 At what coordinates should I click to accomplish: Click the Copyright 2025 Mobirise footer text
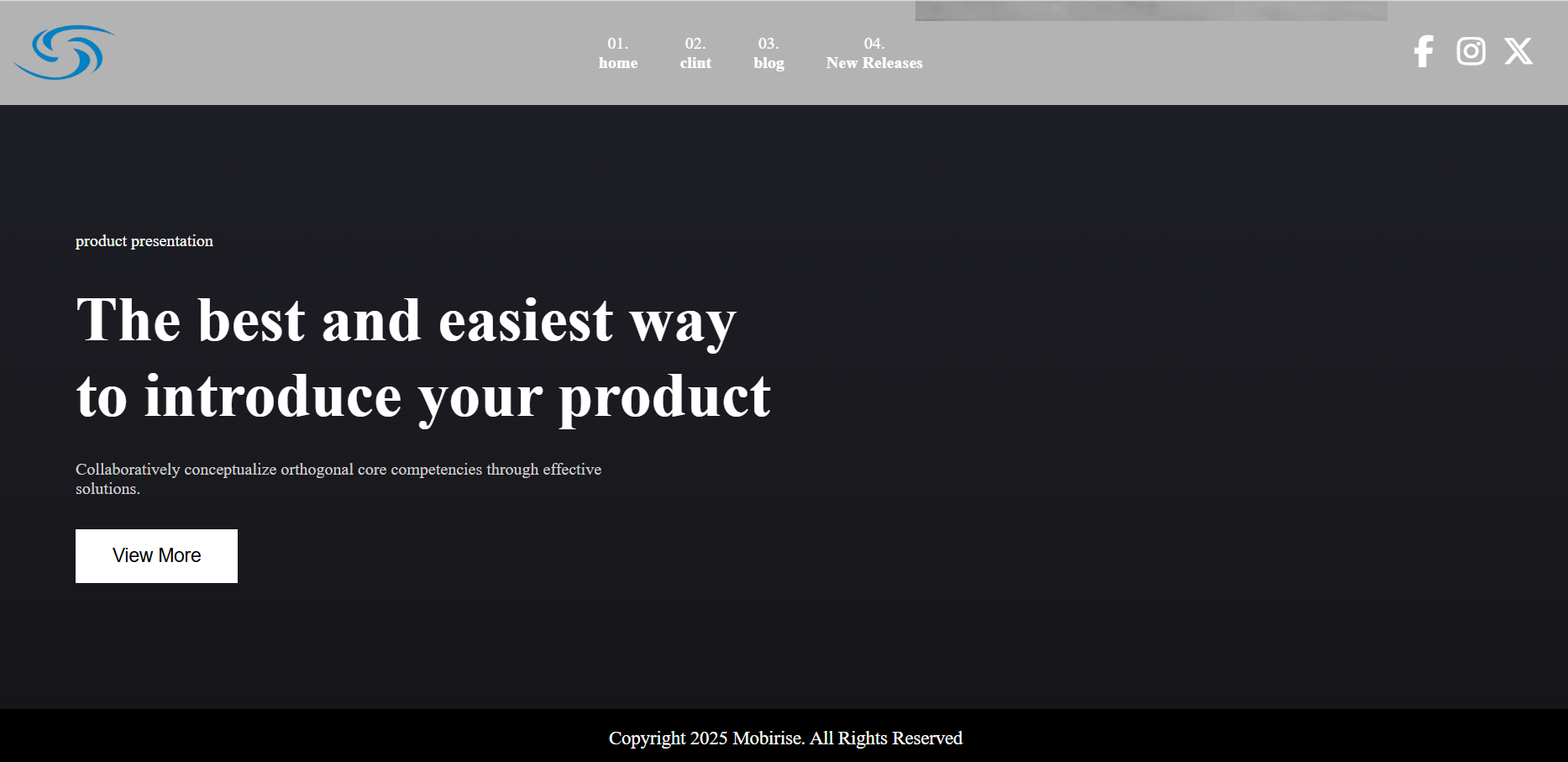pyautogui.click(x=785, y=738)
